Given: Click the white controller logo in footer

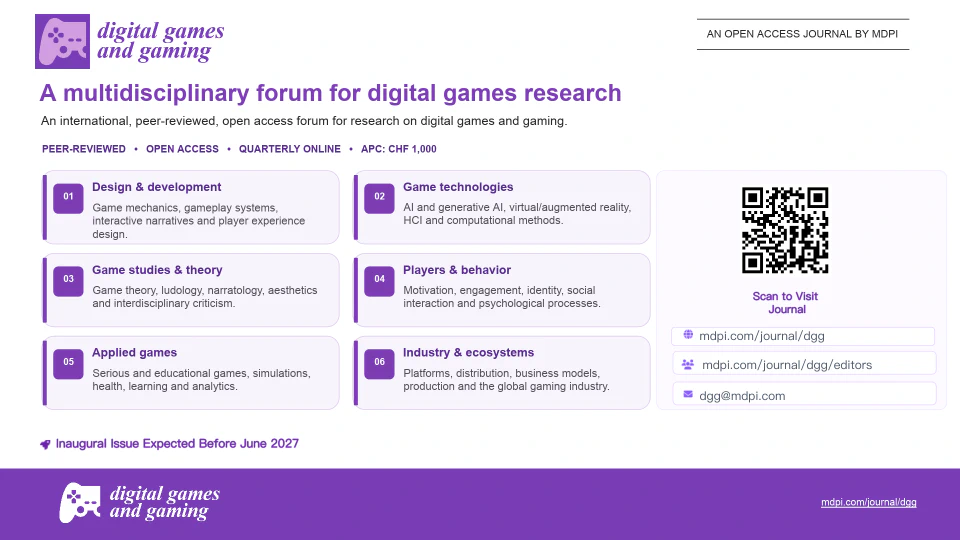Looking at the screenshot, I should pyautogui.click(x=80, y=503).
